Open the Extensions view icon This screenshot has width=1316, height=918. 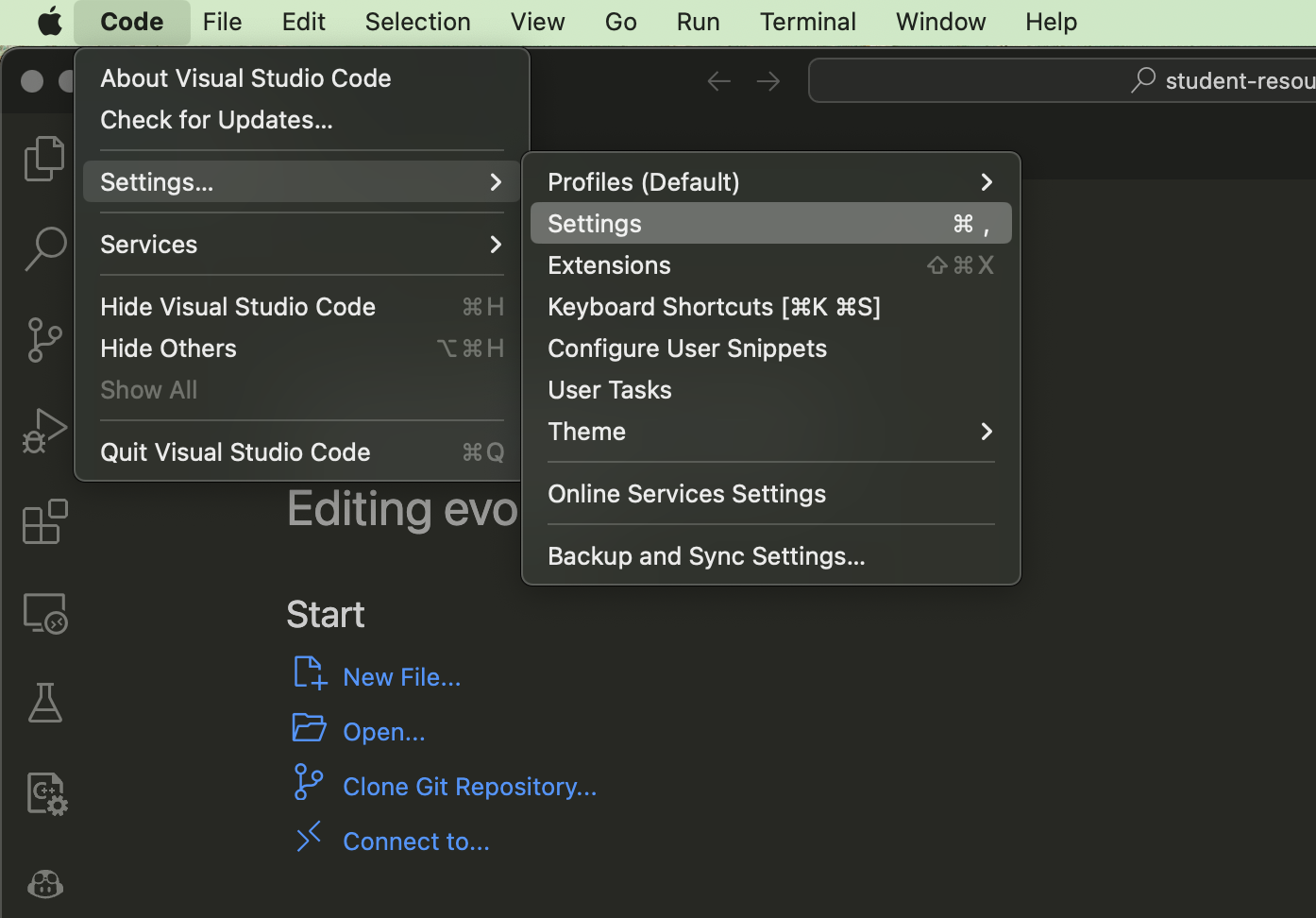(x=44, y=521)
